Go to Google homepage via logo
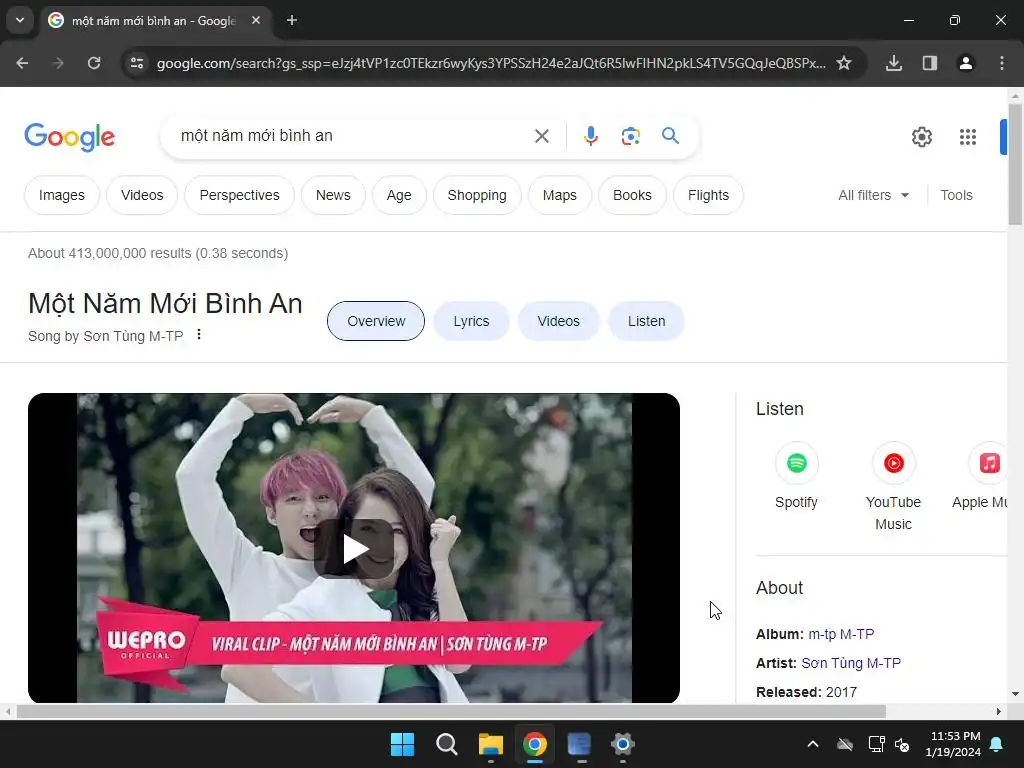 point(70,136)
